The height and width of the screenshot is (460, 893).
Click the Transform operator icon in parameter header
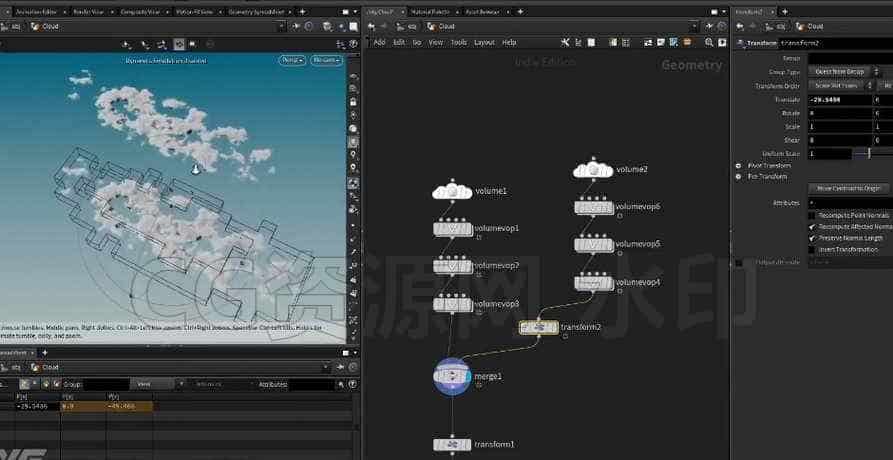(x=740, y=43)
